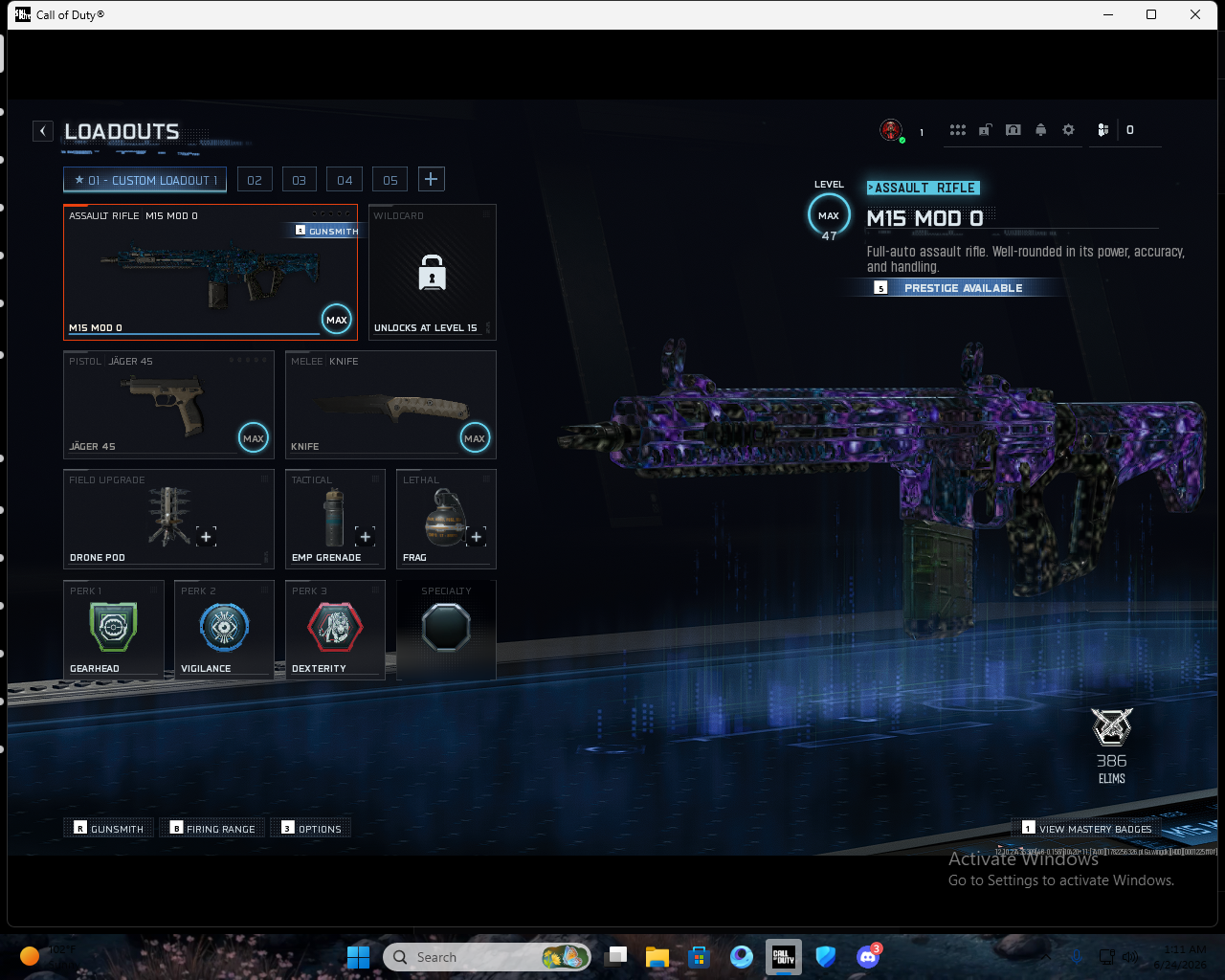Select the Dexterity perk icon
This screenshot has width=1225, height=980.
click(335, 628)
